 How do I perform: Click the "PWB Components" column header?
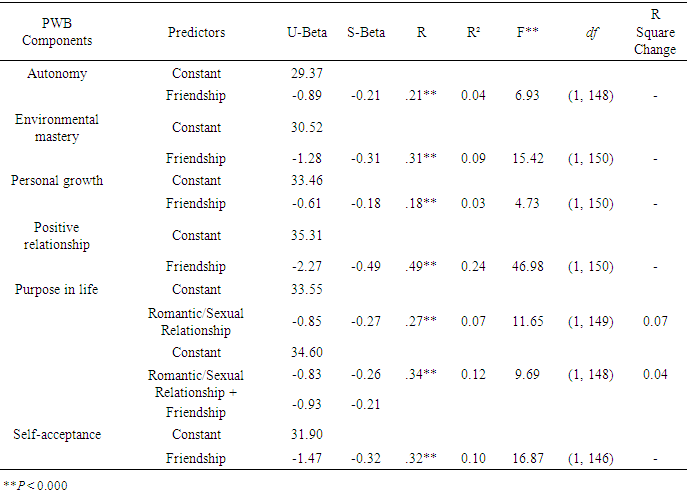(56, 32)
